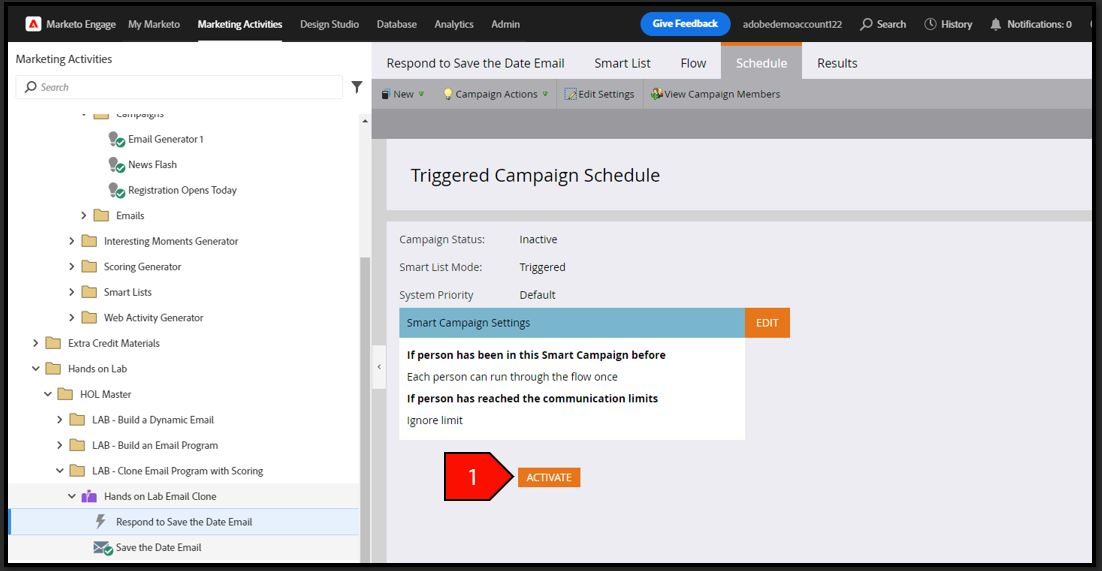Viewport: 1102px width, 571px height.
Task: Collapse the Hands on Lab folder
Action: (36, 368)
